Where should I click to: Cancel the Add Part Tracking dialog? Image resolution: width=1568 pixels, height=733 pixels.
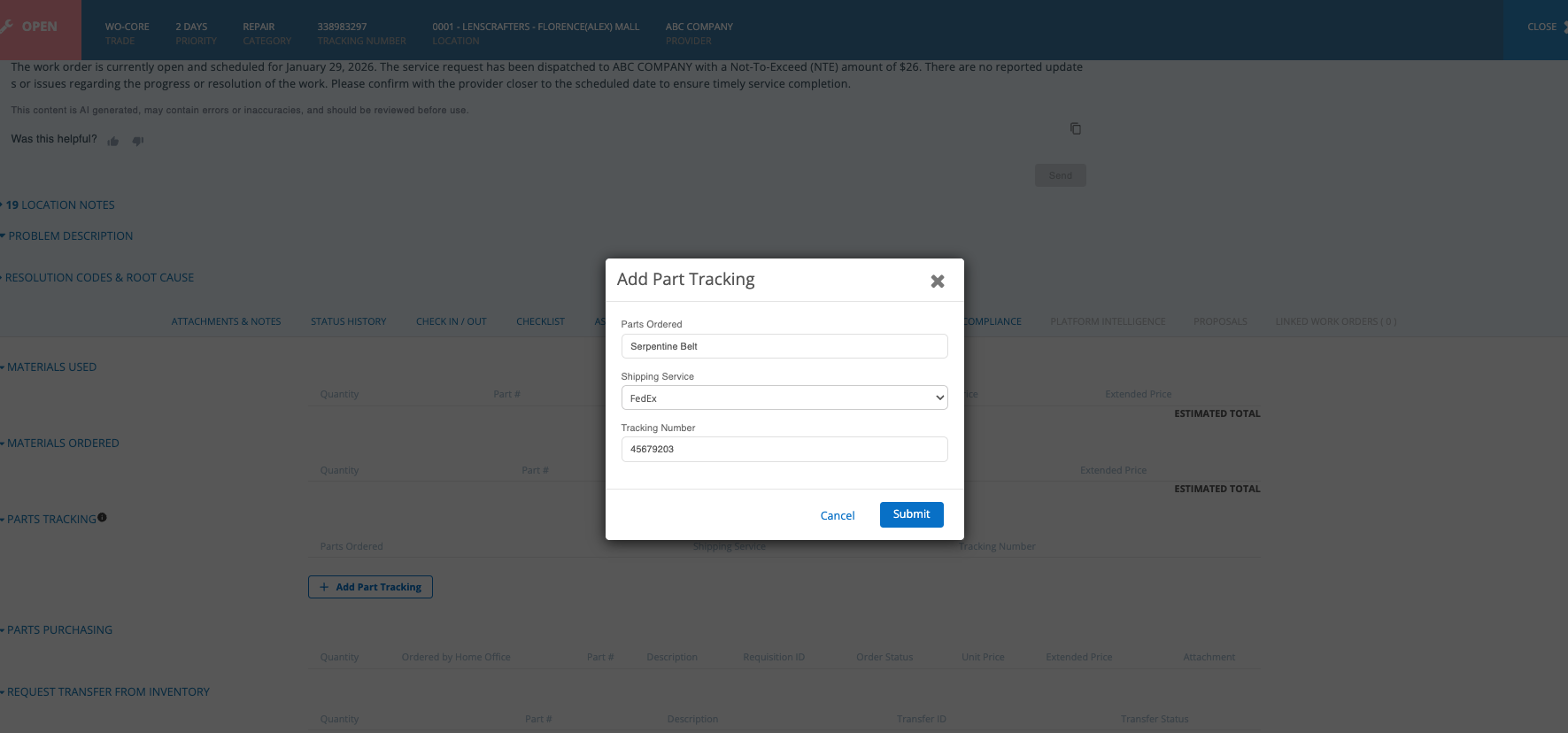point(837,515)
